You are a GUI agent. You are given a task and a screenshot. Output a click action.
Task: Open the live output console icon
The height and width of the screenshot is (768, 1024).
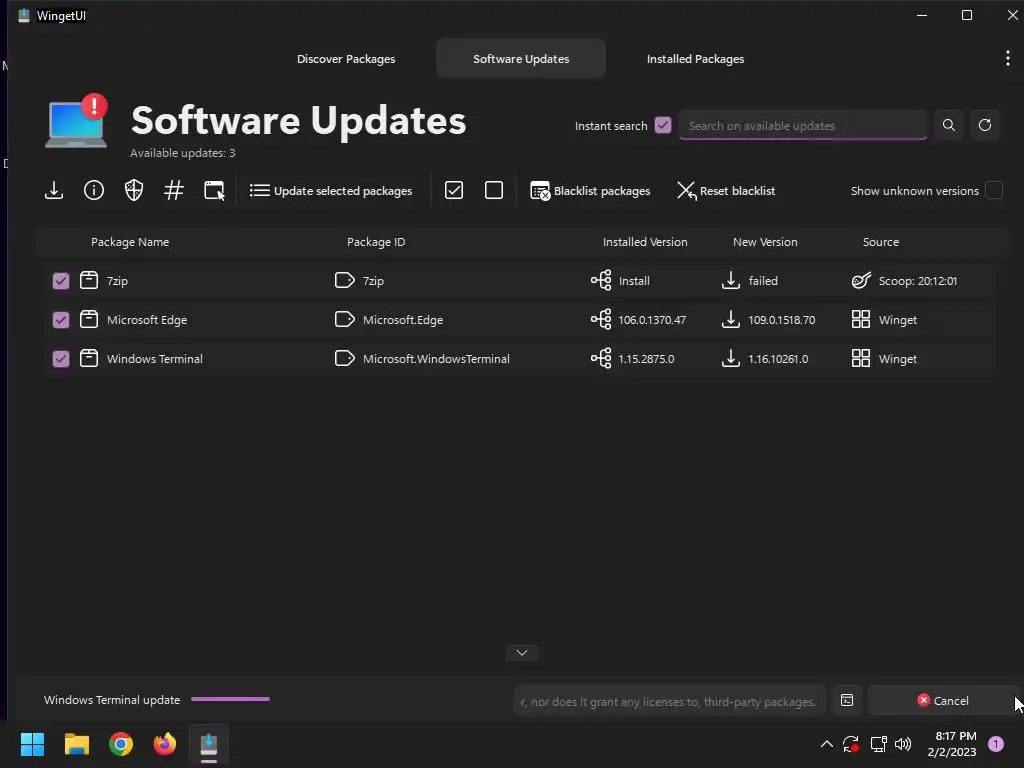pos(847,701)
